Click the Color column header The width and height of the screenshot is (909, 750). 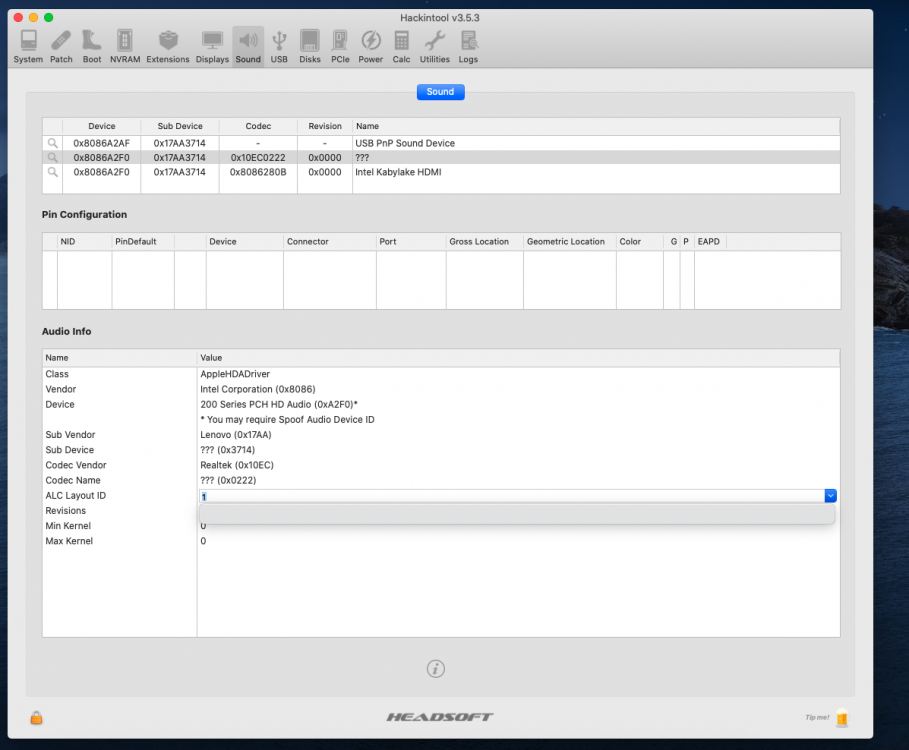[639, 241]
